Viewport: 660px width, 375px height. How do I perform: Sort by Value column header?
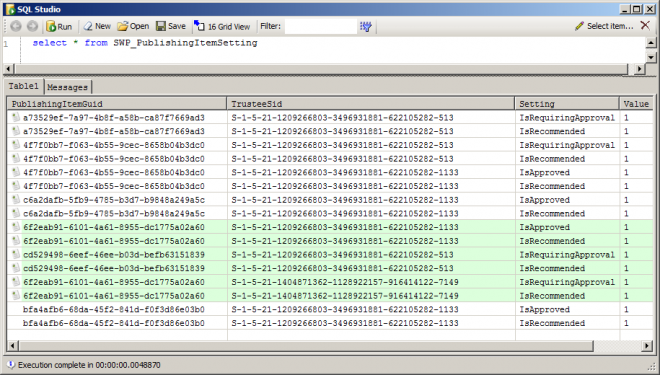(x=636, y=104)
